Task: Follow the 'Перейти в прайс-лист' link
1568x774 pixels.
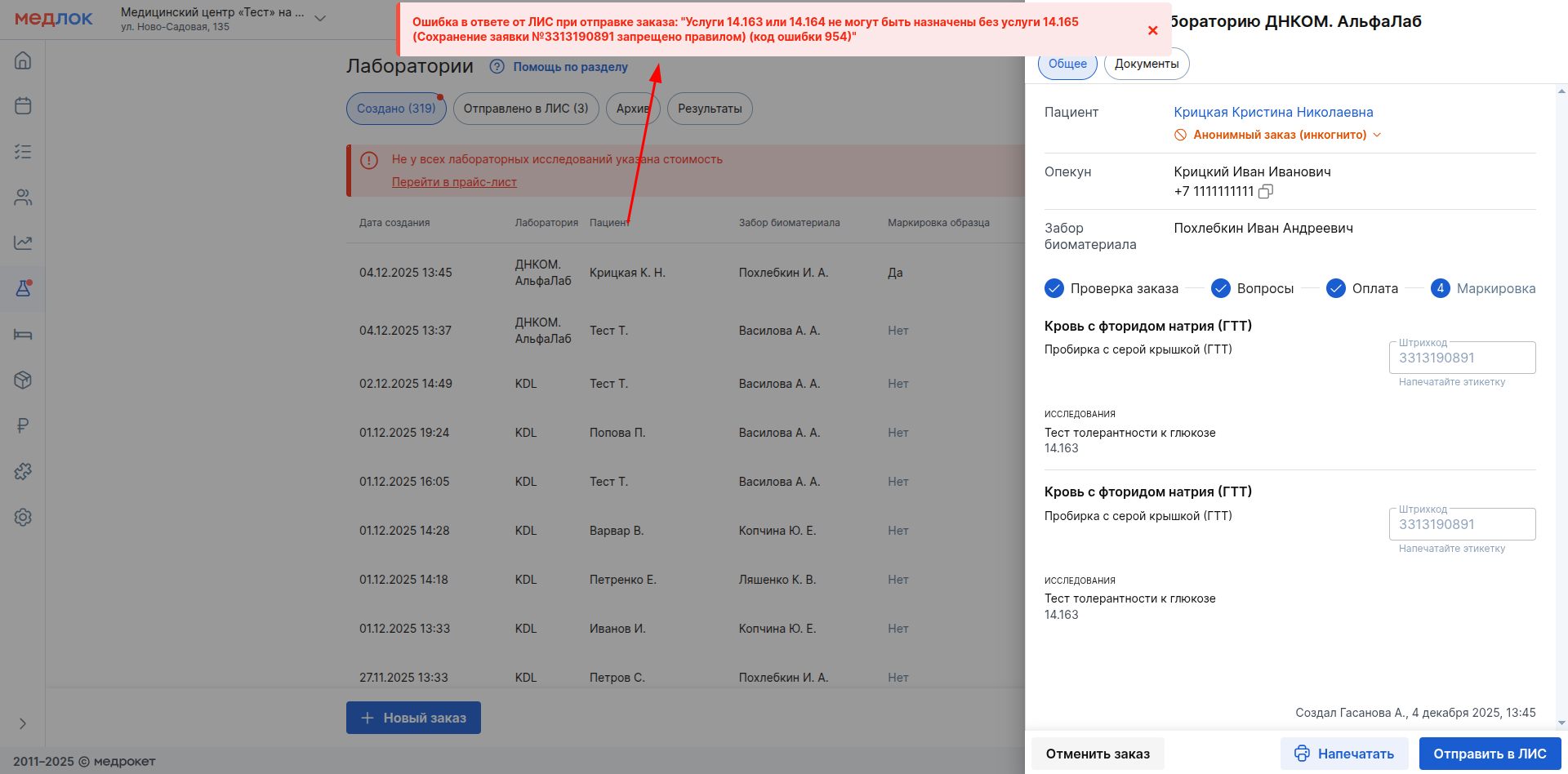Action: [x=454, y=182]
